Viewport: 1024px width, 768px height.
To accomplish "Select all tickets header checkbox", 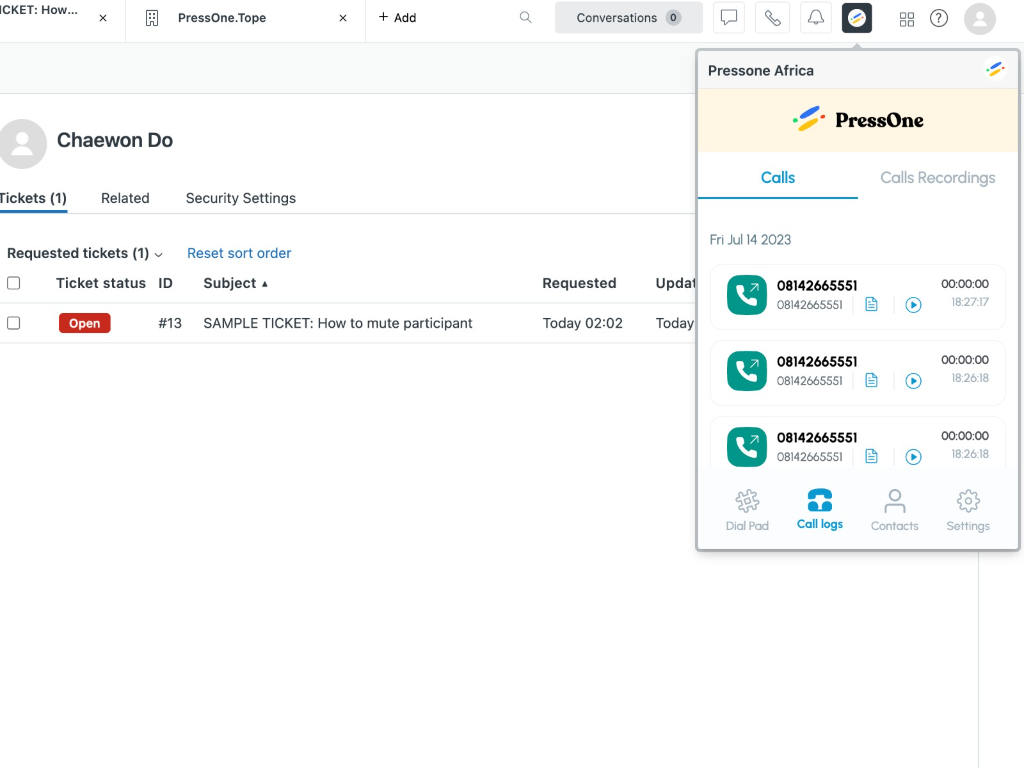I will pyautogui.click(x=14, y=283).
